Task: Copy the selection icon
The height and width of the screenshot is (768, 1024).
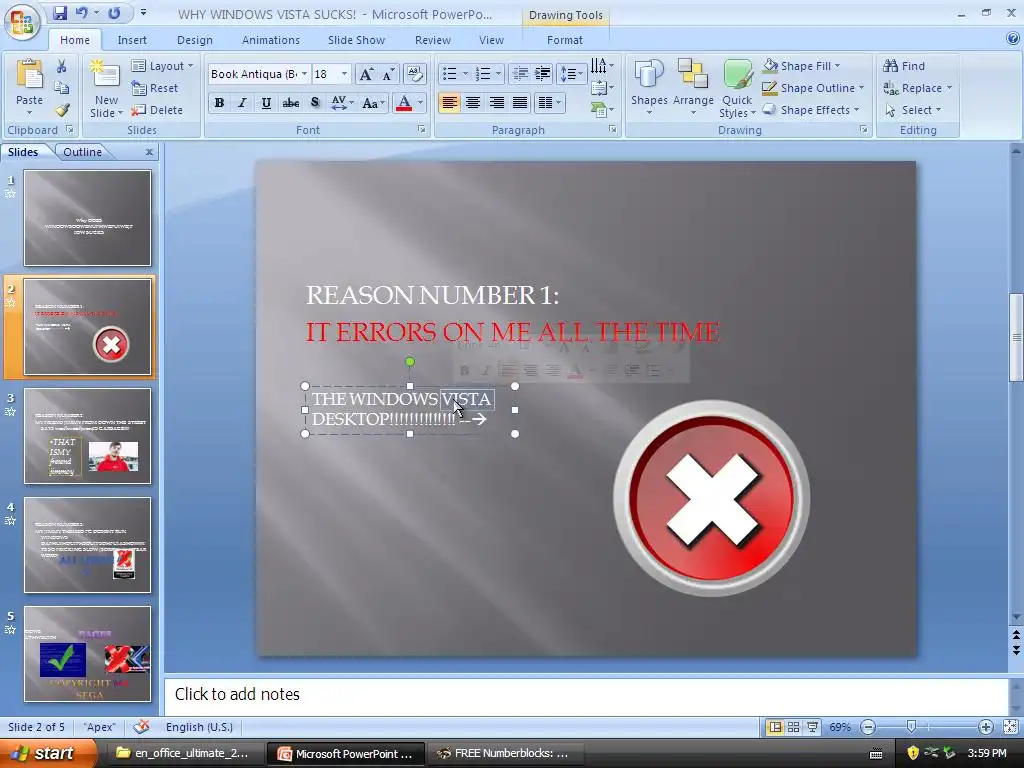Action: (x=61, y=88)
